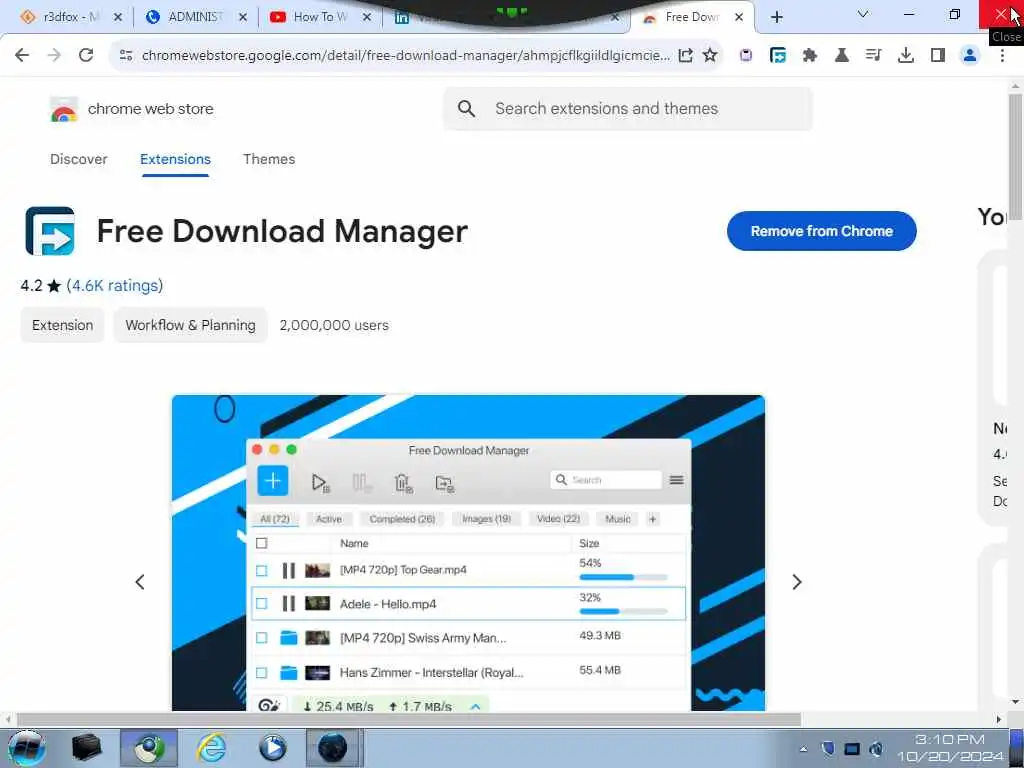This screenshot has width=1024, height=768.
Task: Open the Extensions puzzle piece menu
Action: click(810, 56)
